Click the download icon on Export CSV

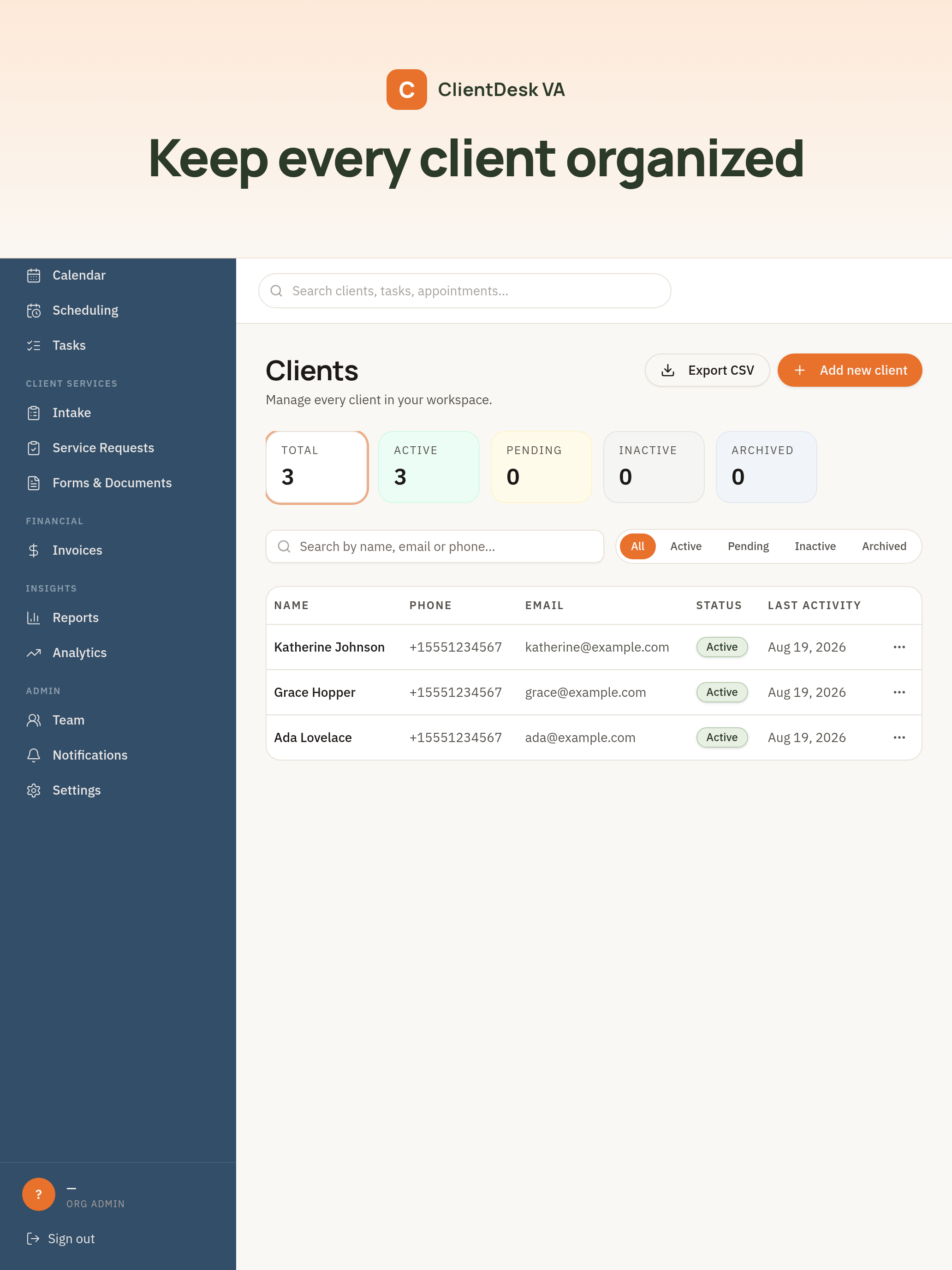pyautogui.click(x=667, y=370)
